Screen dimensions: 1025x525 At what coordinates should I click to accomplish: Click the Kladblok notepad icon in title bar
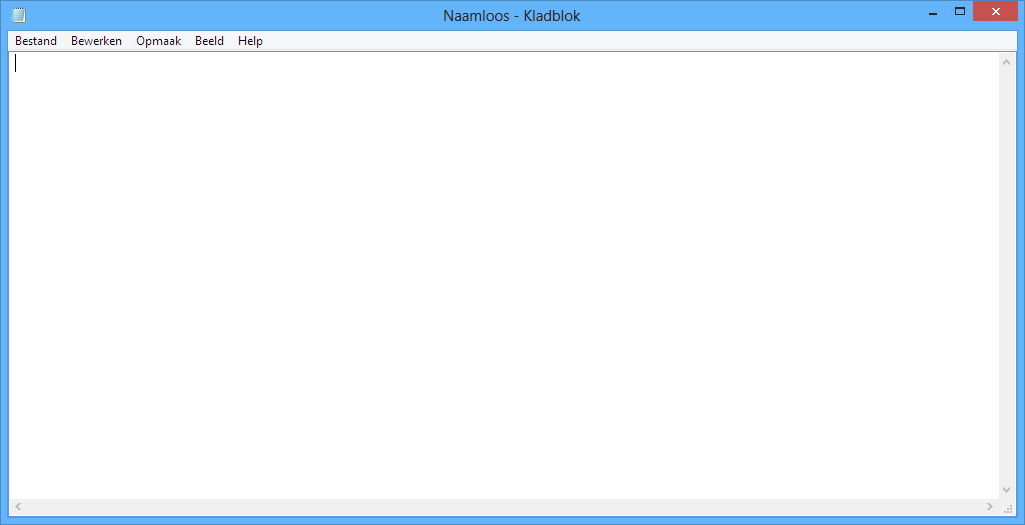[x=19, y=15]
